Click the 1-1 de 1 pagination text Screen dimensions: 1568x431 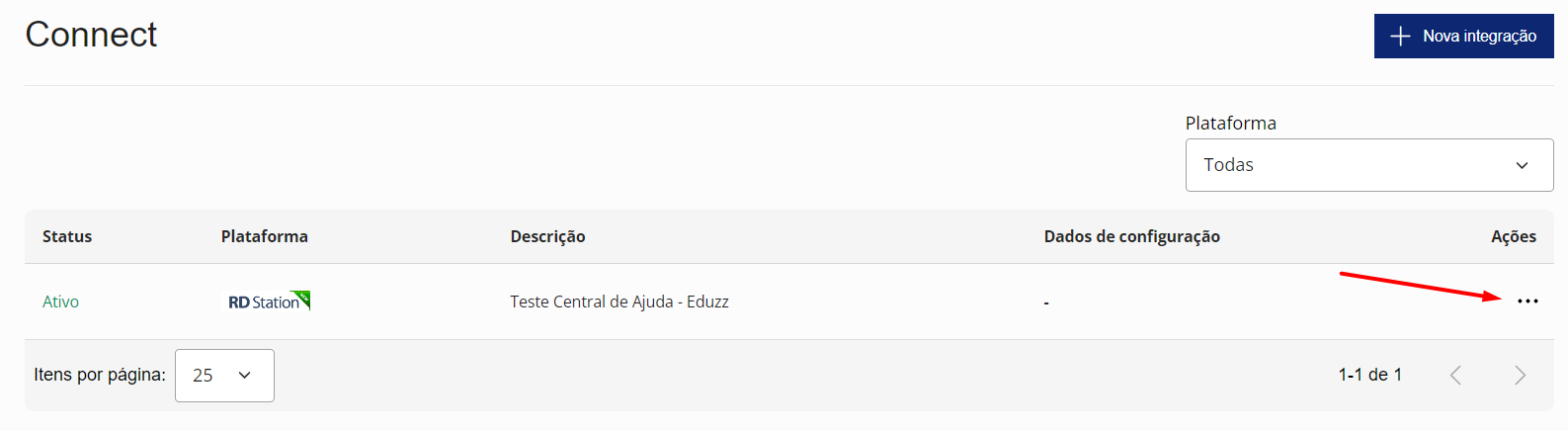coord(1369,375)
